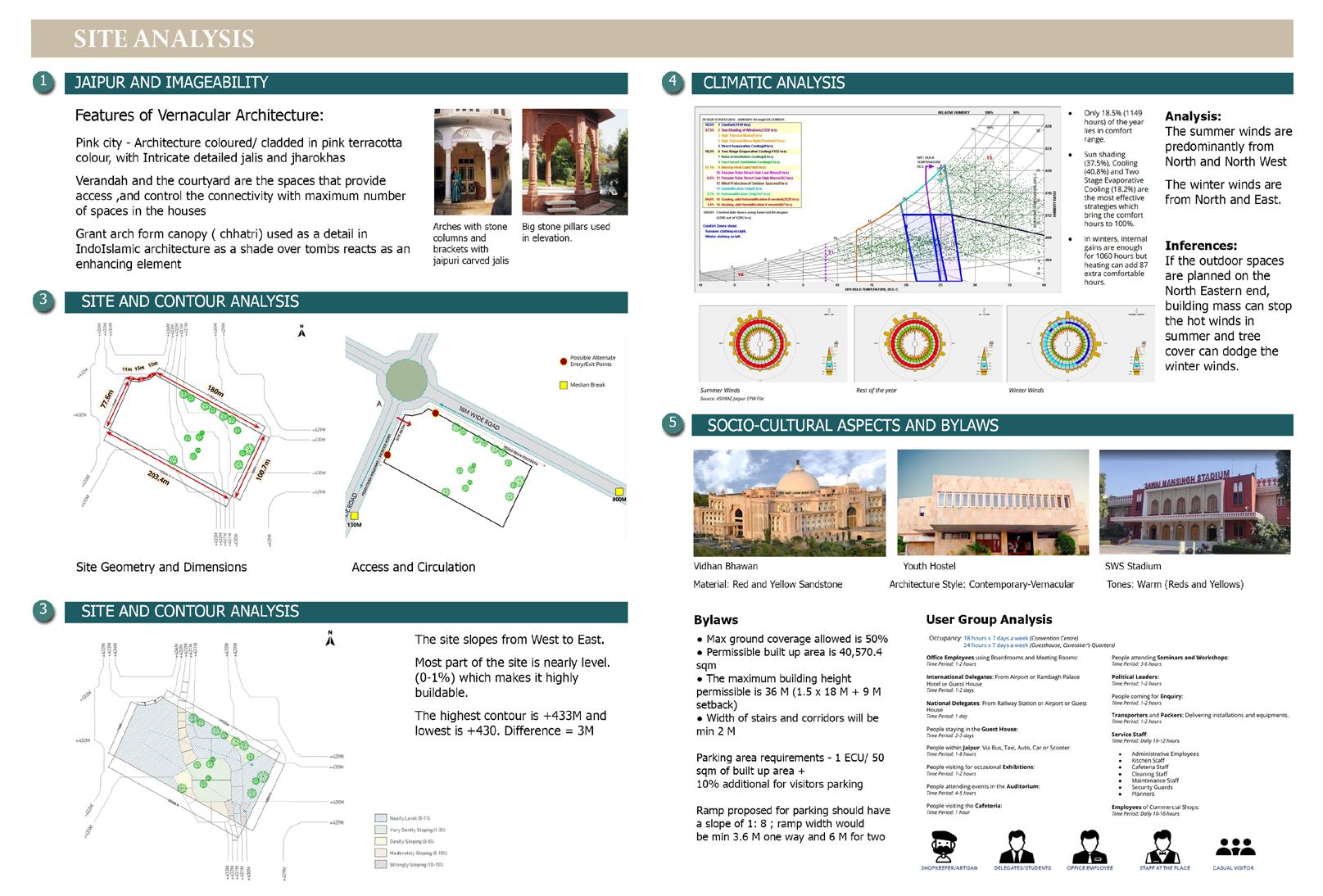Click the Casual Visitor group icon
The height and width of the screenshot is (896, 1323).
coord(1234,848)
